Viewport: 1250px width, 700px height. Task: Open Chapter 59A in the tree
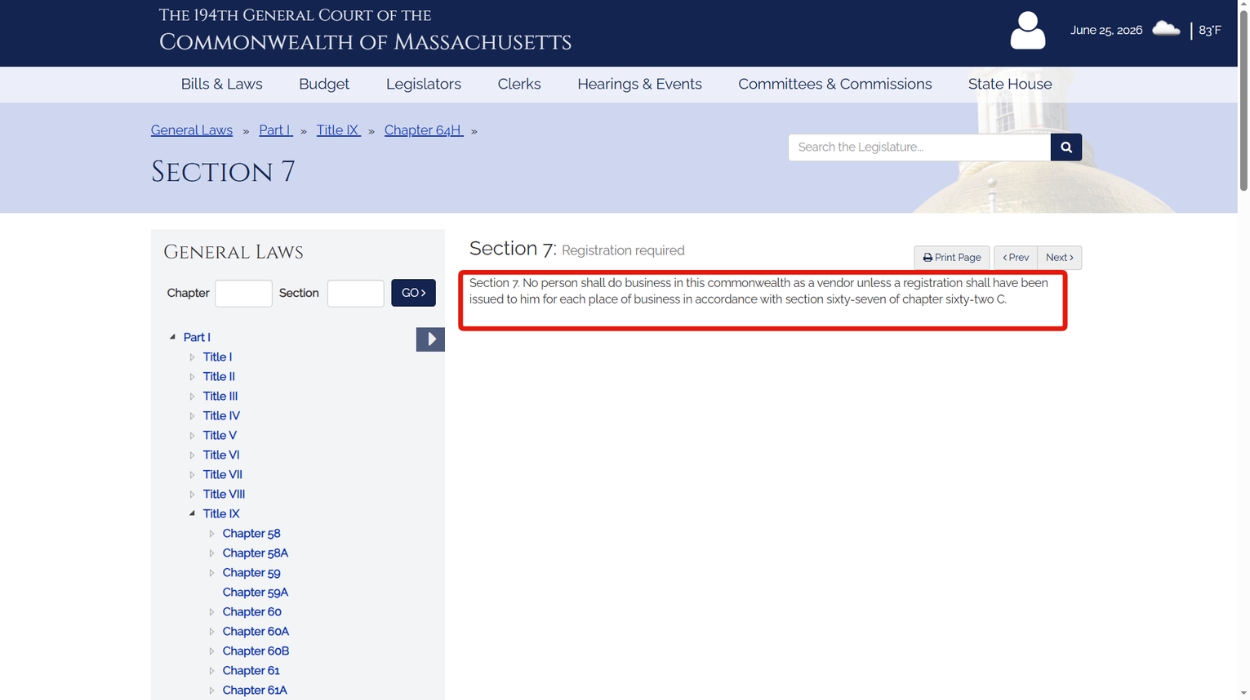pyautogui.click(x=255, y=592)
